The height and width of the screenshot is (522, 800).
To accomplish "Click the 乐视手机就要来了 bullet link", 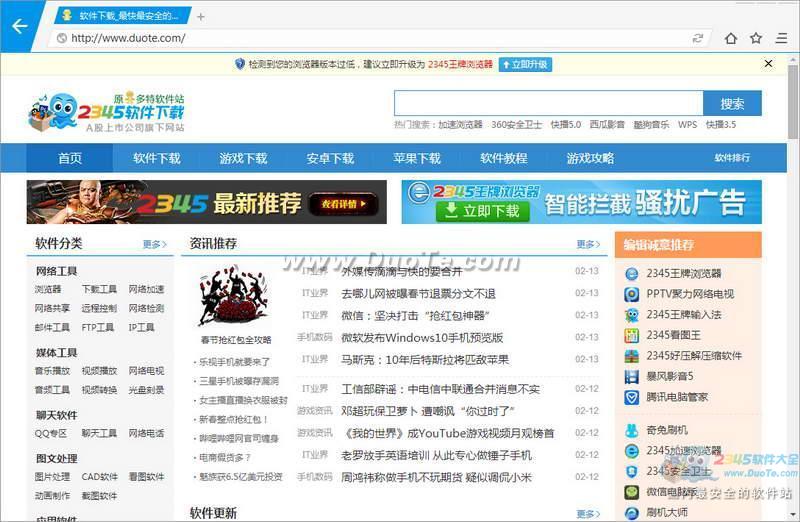I will point(235,362).
